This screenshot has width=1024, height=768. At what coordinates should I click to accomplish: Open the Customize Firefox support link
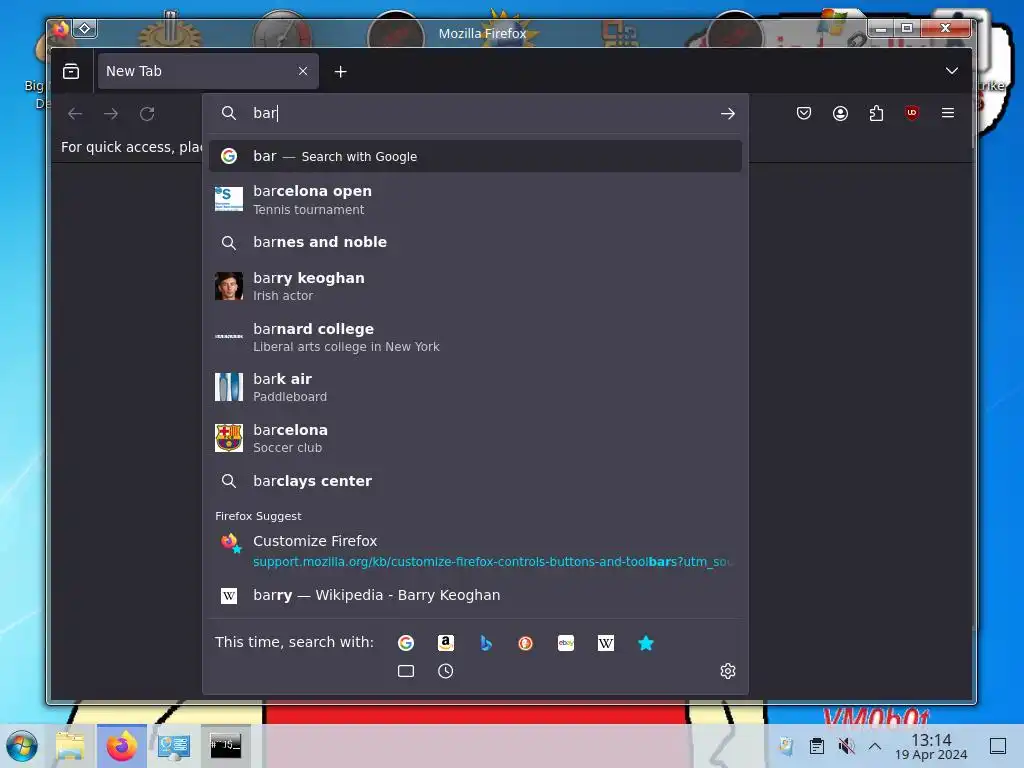[475, 551]
